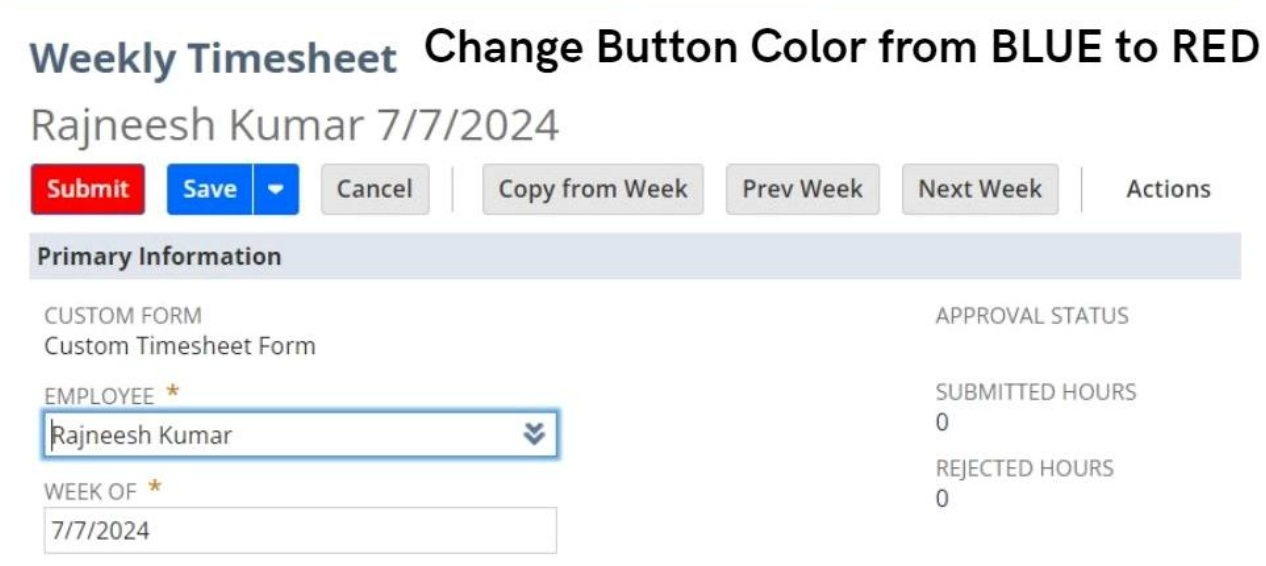This screenshot has width=1266, height=566.
Task: Go to Prev Week
Action: pyautogui.click(x=802, y=189)
